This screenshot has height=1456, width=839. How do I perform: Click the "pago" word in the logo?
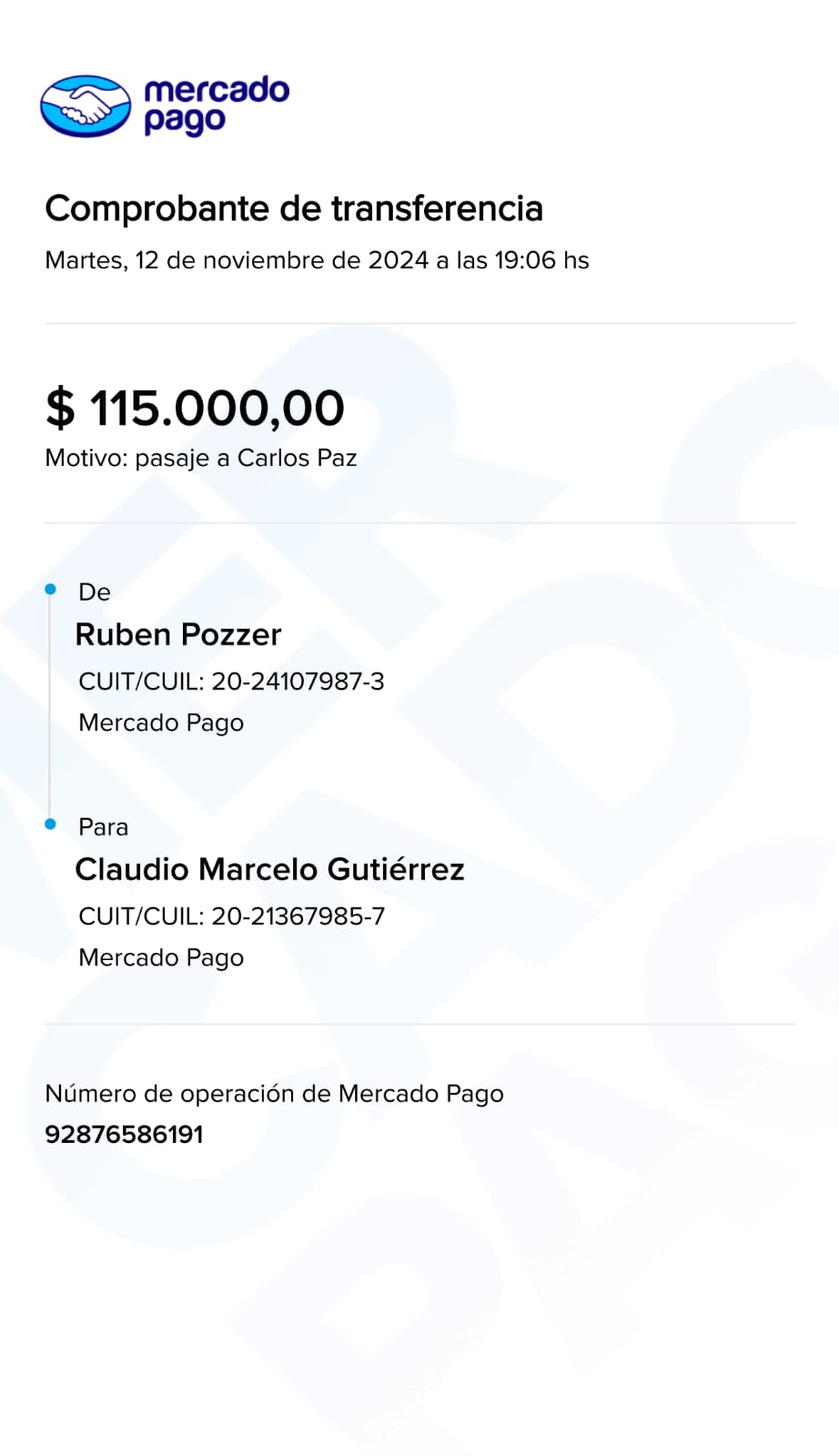coord(184,121)
